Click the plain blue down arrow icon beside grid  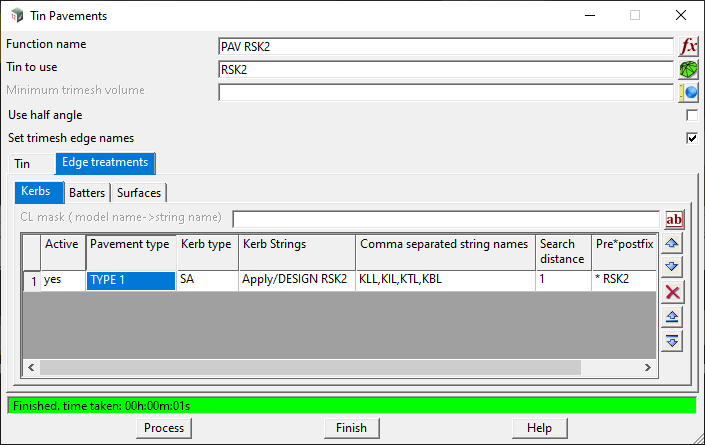click(x=672, y=267)
